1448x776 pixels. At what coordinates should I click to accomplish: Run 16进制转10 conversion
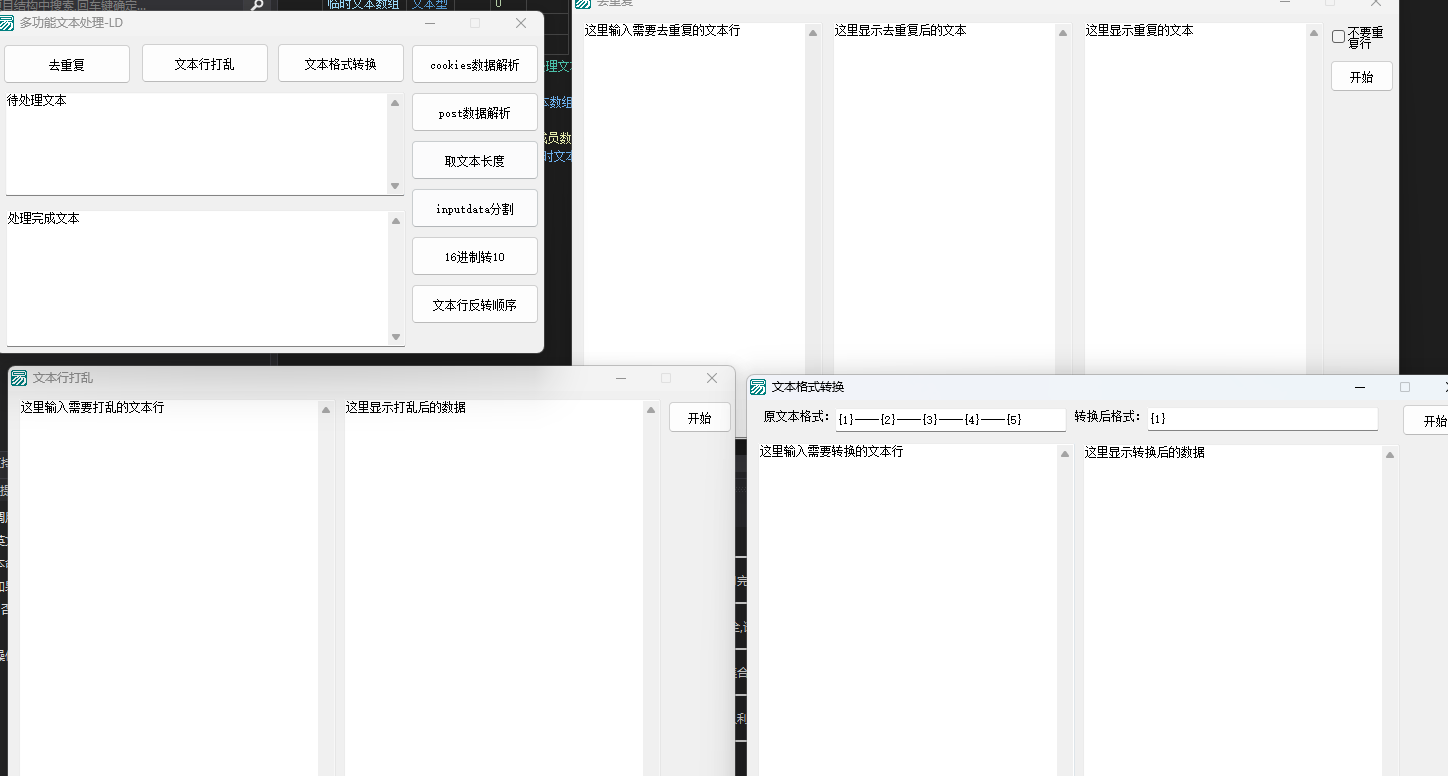474,257
